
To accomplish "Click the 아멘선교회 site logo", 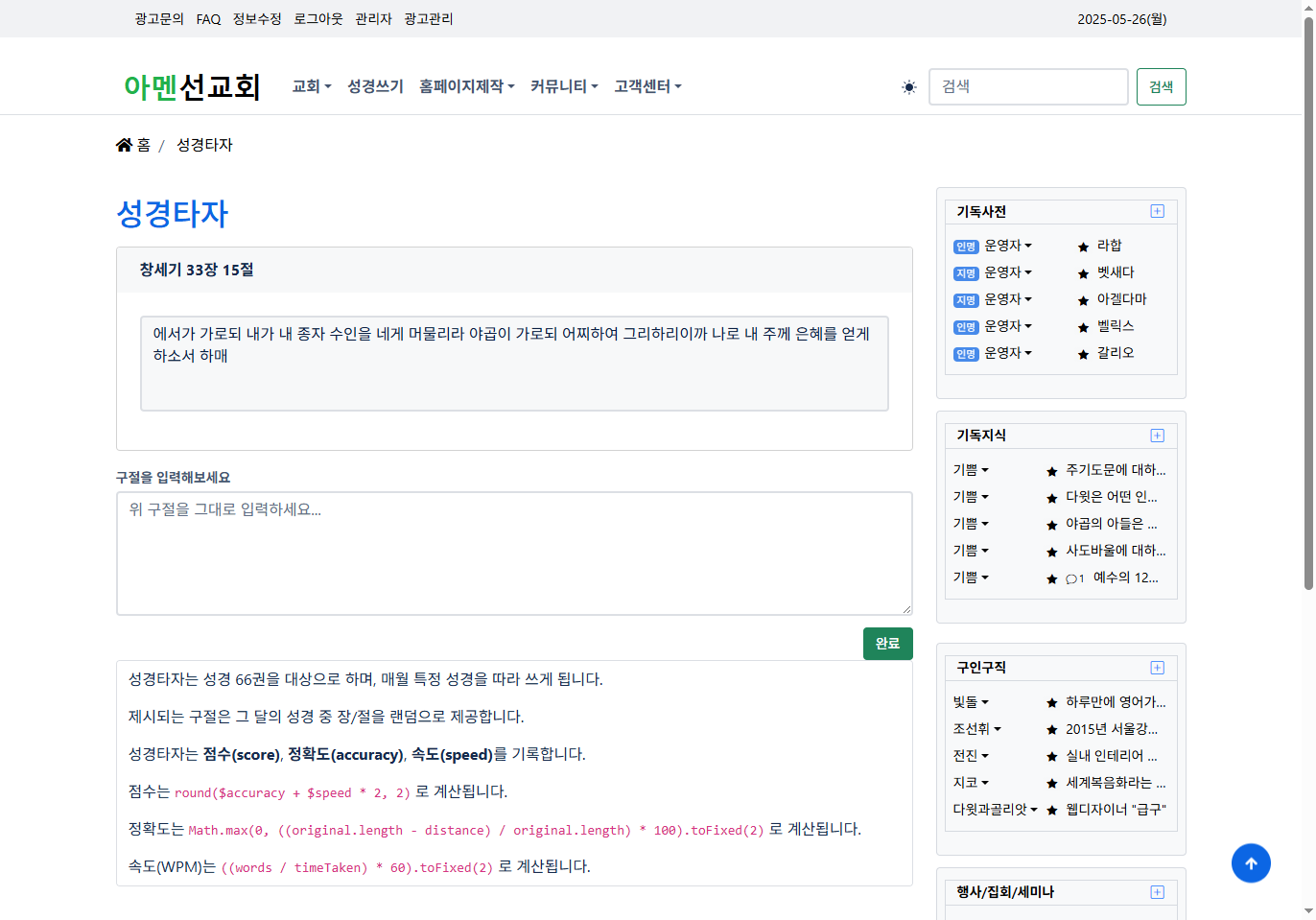I will tap(192, 87).
